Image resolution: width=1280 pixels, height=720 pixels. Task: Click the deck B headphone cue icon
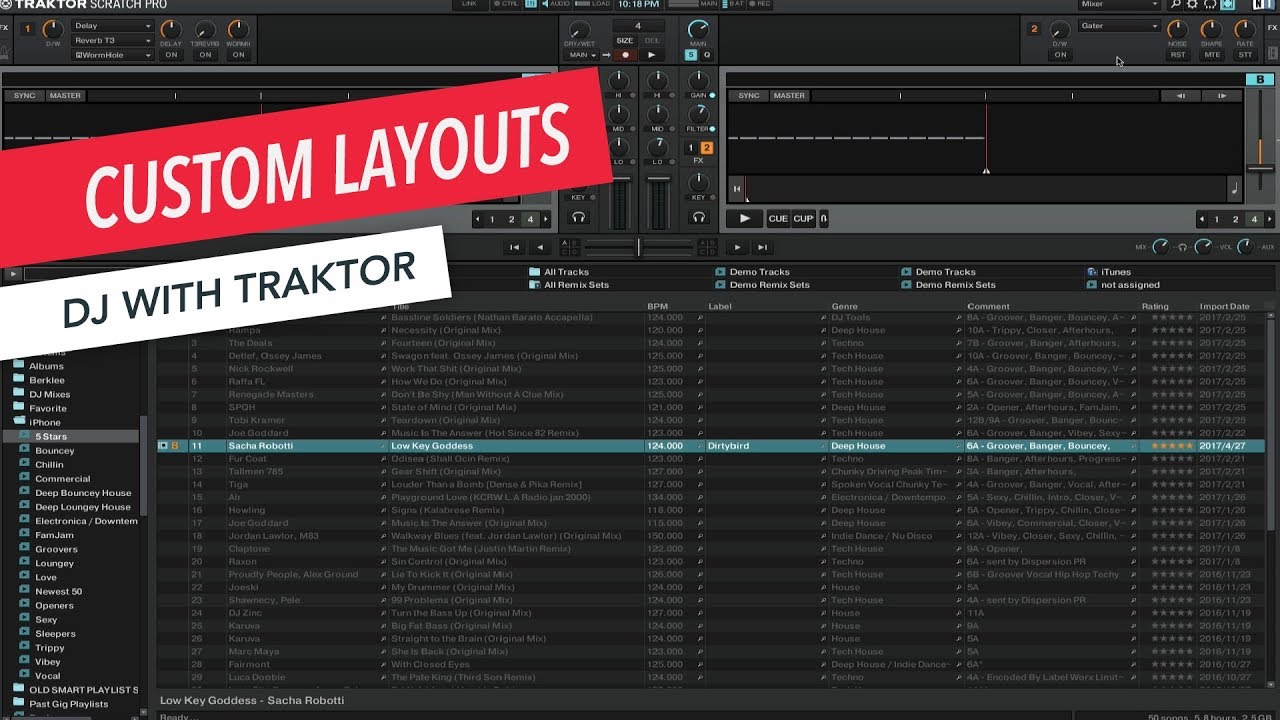point(699,217)
